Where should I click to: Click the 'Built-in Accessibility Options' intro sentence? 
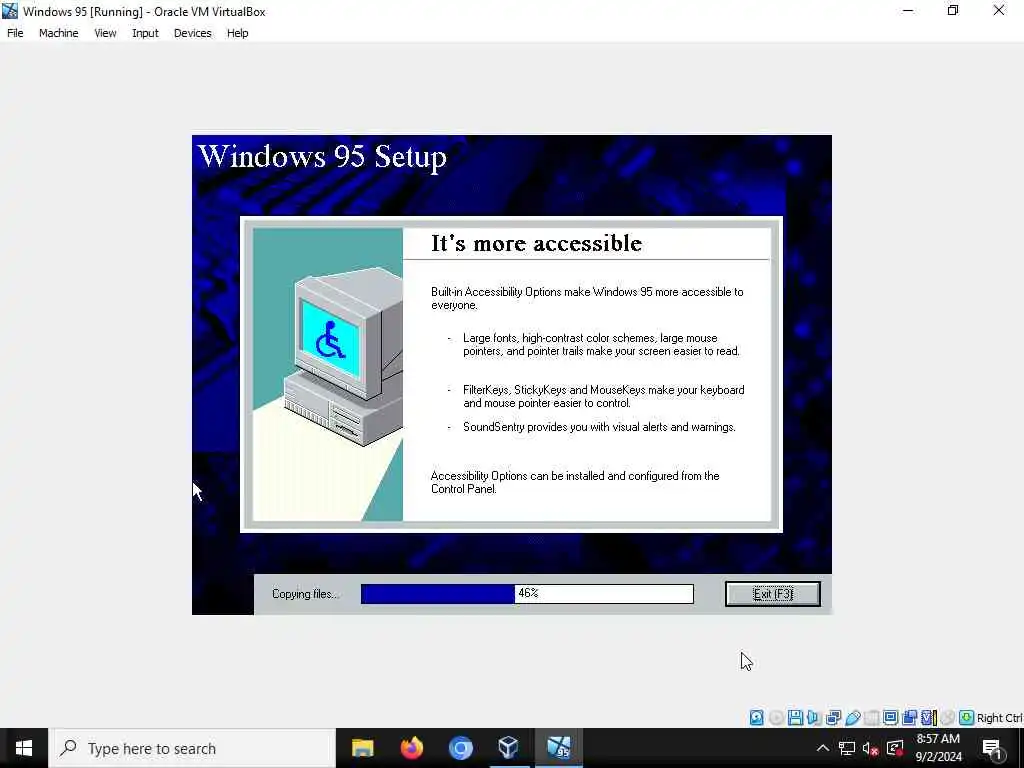586,298
